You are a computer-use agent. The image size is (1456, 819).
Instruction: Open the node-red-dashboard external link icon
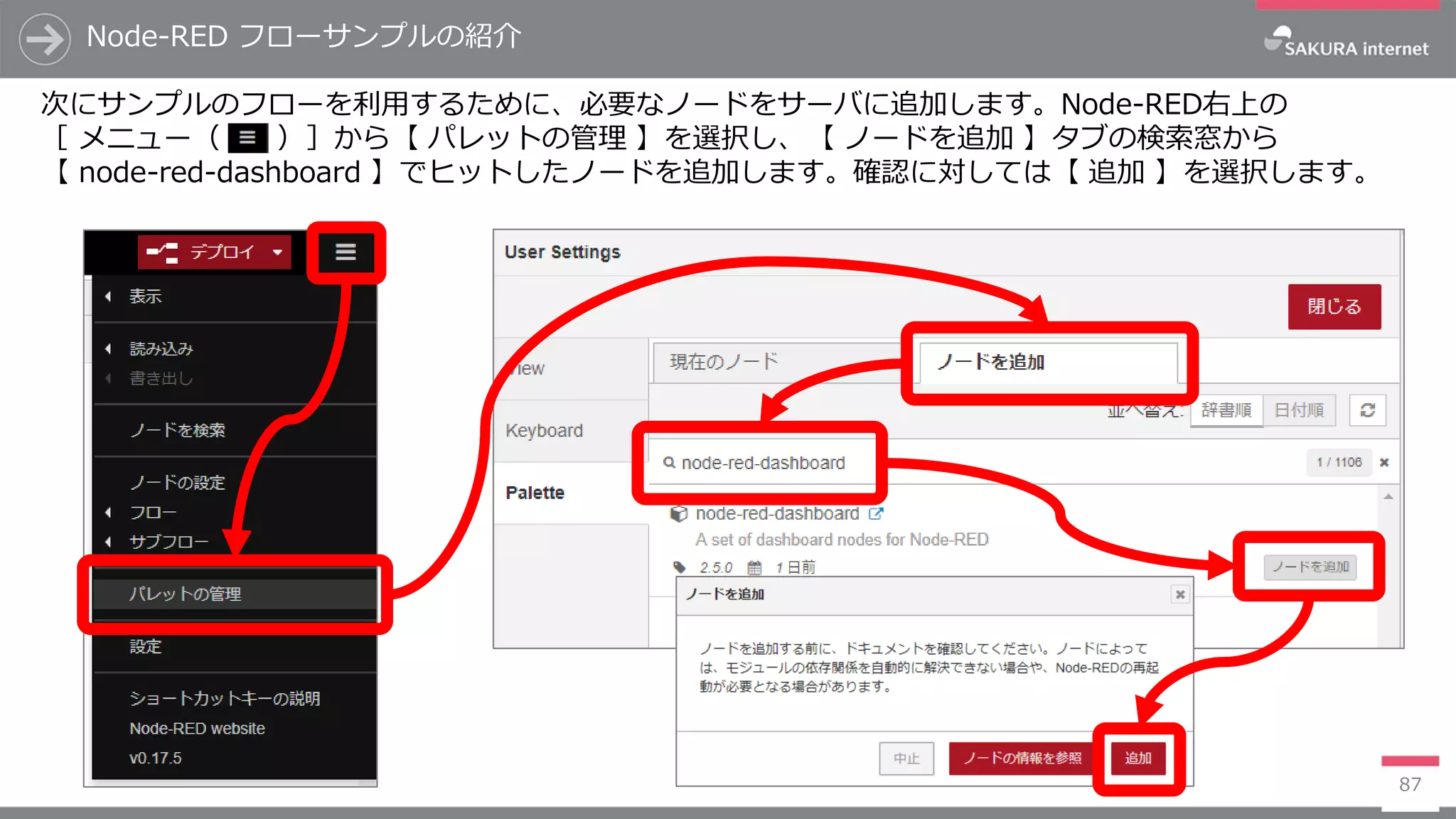(x=875, y=513)
